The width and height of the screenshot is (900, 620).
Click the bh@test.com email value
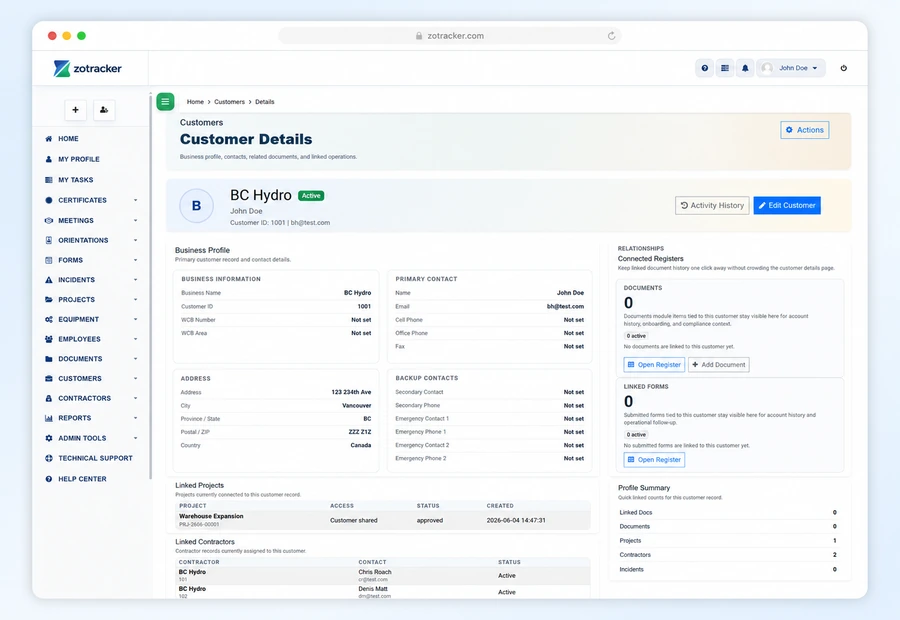pos(565,307)
